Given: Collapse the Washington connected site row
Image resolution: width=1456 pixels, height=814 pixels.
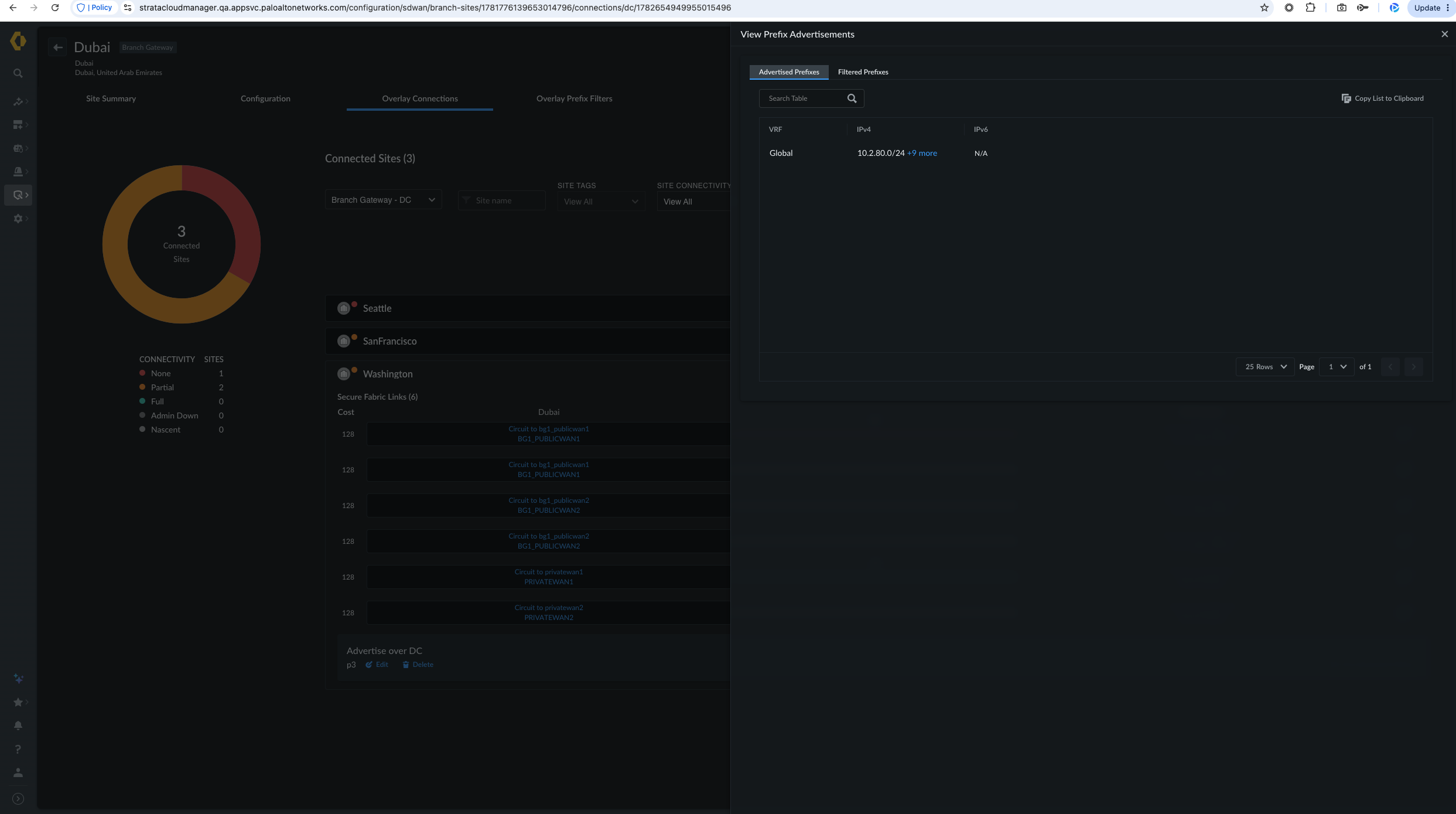Looking at the screenshot, I should tap(528, 374).
